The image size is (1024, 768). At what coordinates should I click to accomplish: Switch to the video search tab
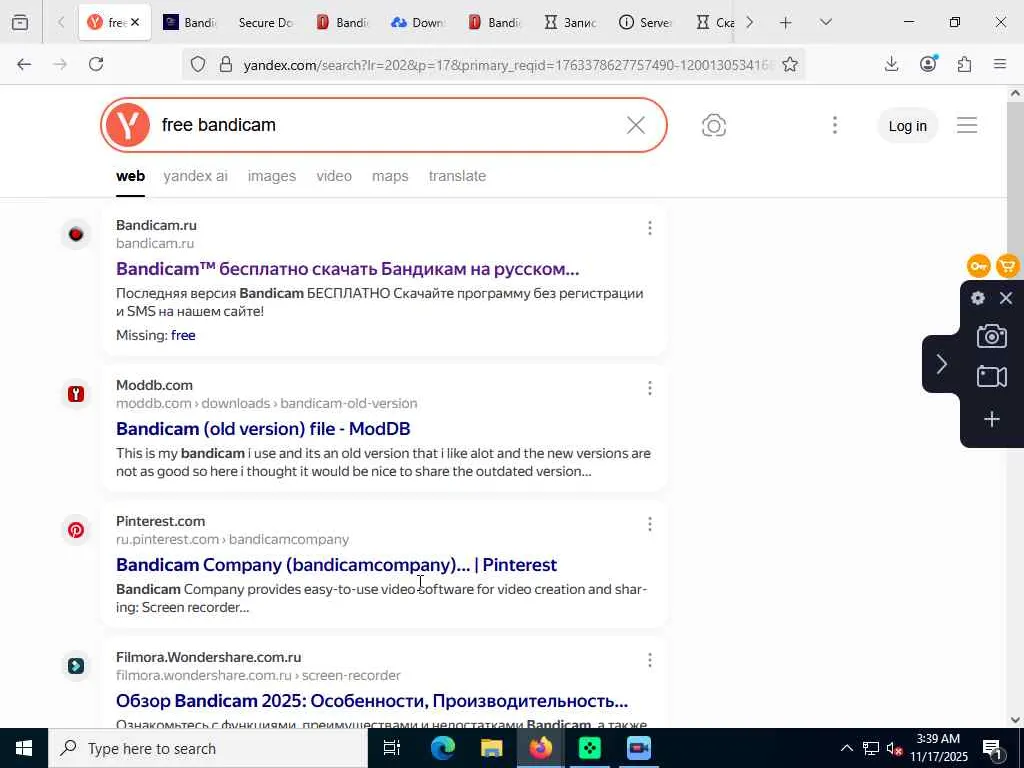click(334, 176)
